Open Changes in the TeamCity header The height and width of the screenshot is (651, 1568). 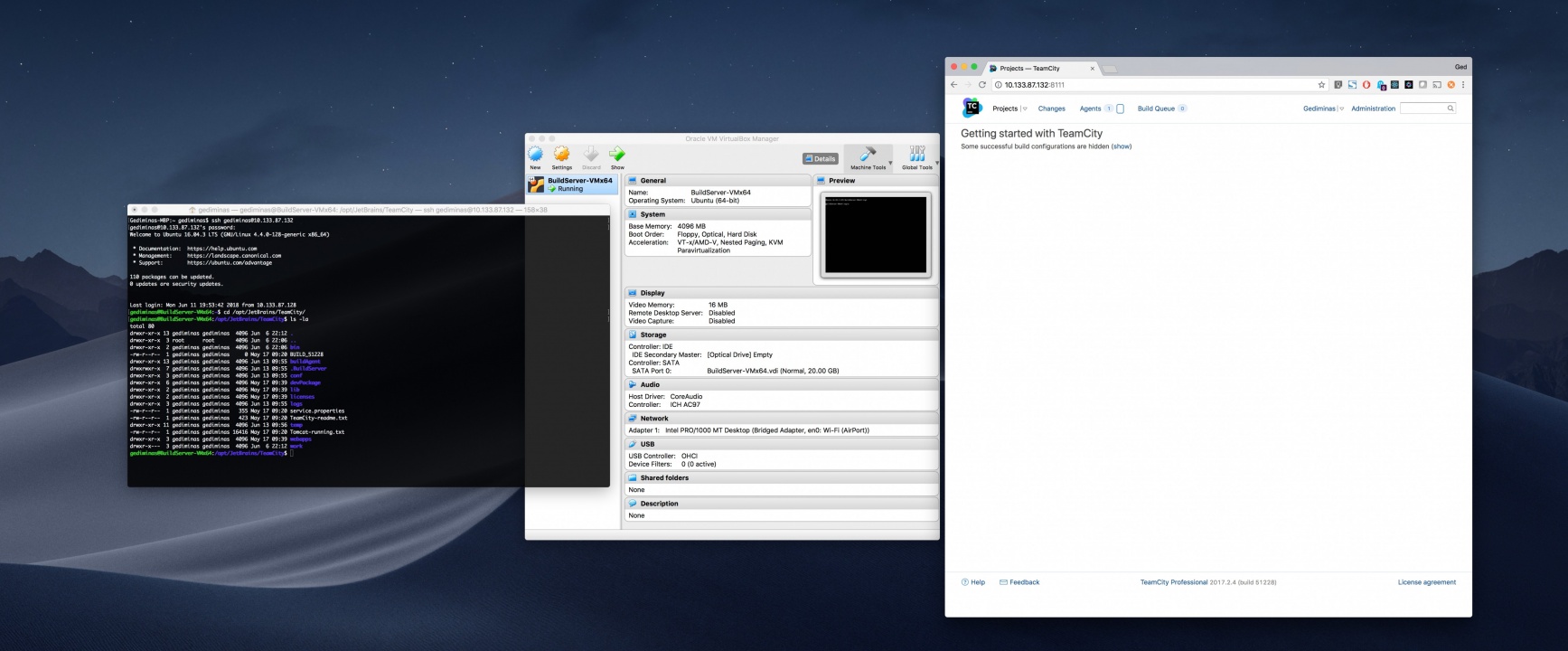1051,108
